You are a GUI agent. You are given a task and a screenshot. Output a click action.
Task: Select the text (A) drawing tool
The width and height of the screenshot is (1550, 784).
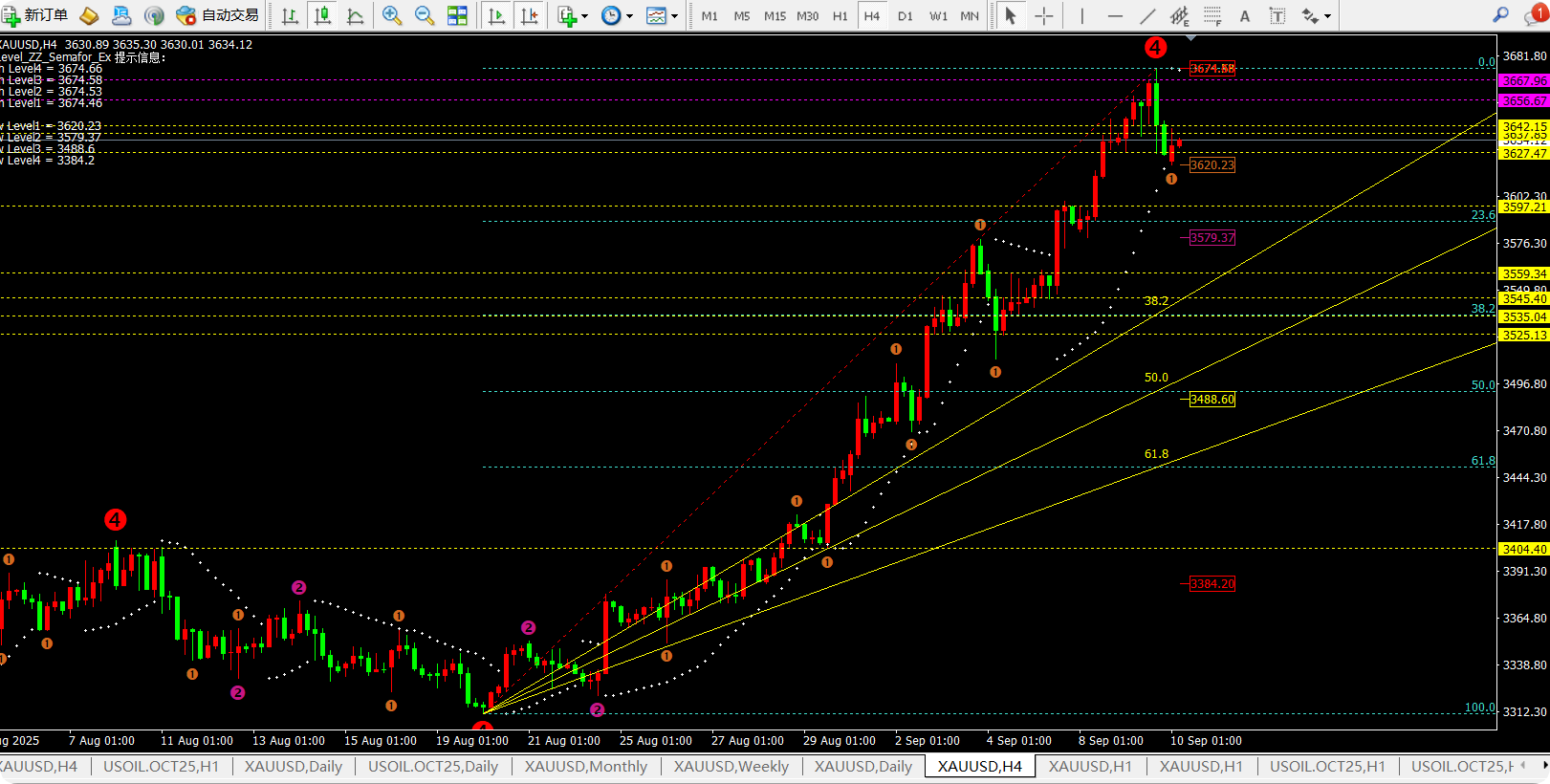pos(1245,15)
